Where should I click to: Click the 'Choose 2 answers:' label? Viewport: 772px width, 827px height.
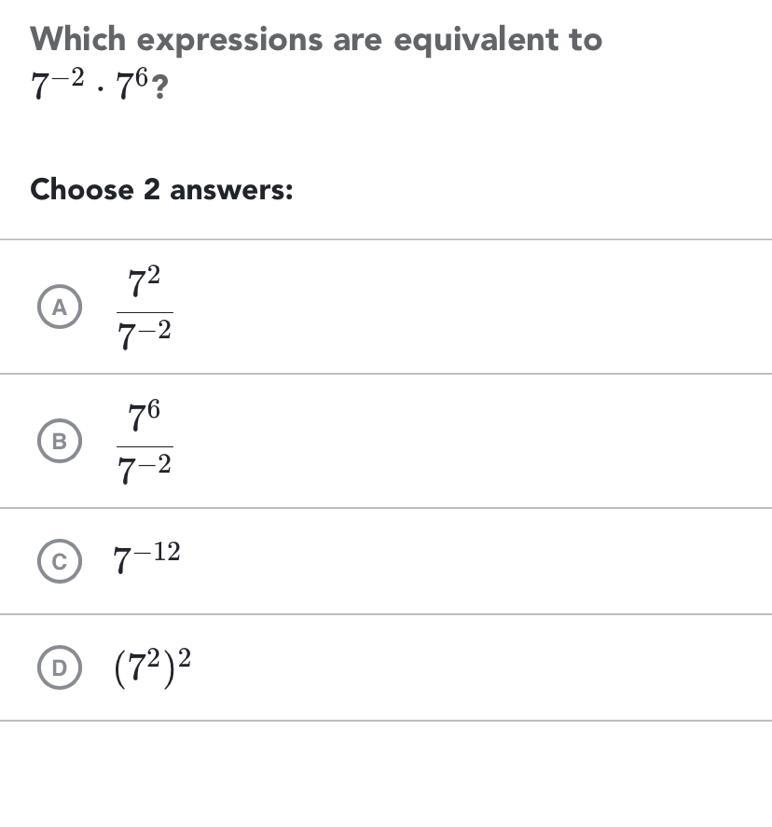coord(161,189)
